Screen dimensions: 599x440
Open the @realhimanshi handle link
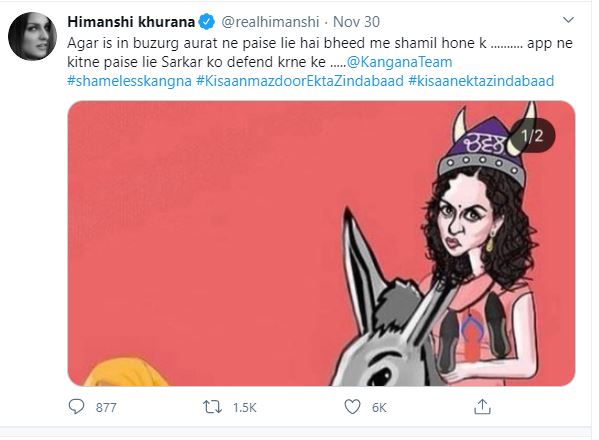[270, 22]
